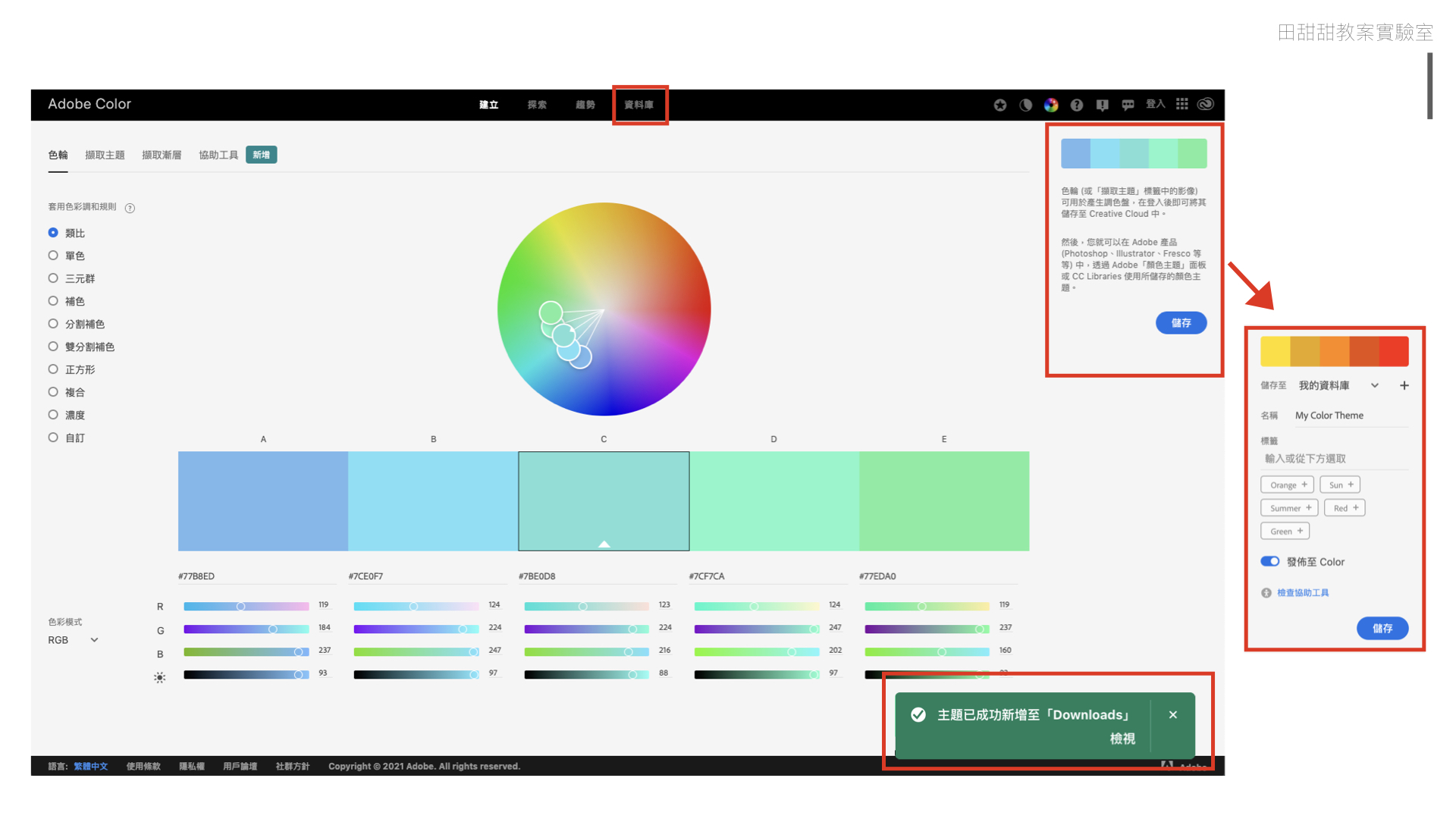Click the plus icon to add library
Viewport: 1456px width, 819px height.
pos(1404,385)
